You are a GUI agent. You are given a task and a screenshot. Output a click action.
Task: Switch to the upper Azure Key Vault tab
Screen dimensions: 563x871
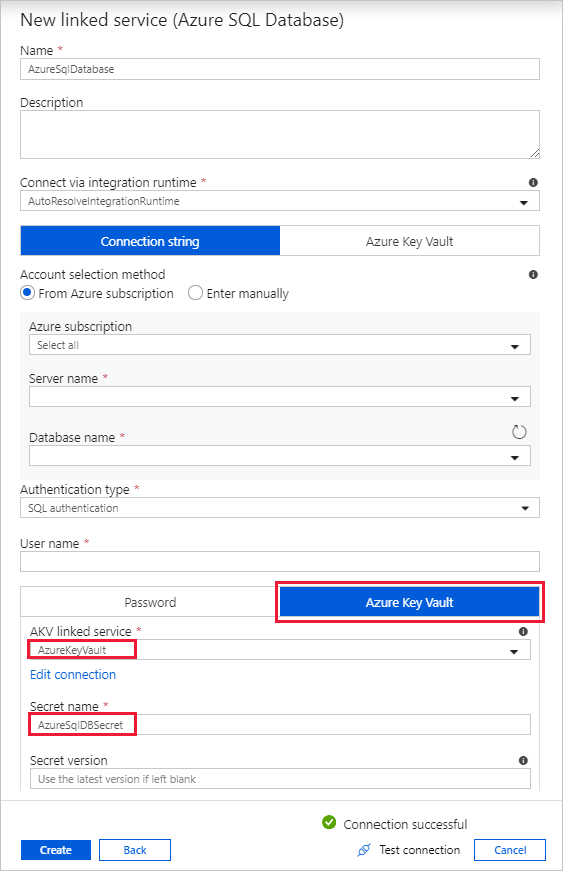tap(410, 241)
